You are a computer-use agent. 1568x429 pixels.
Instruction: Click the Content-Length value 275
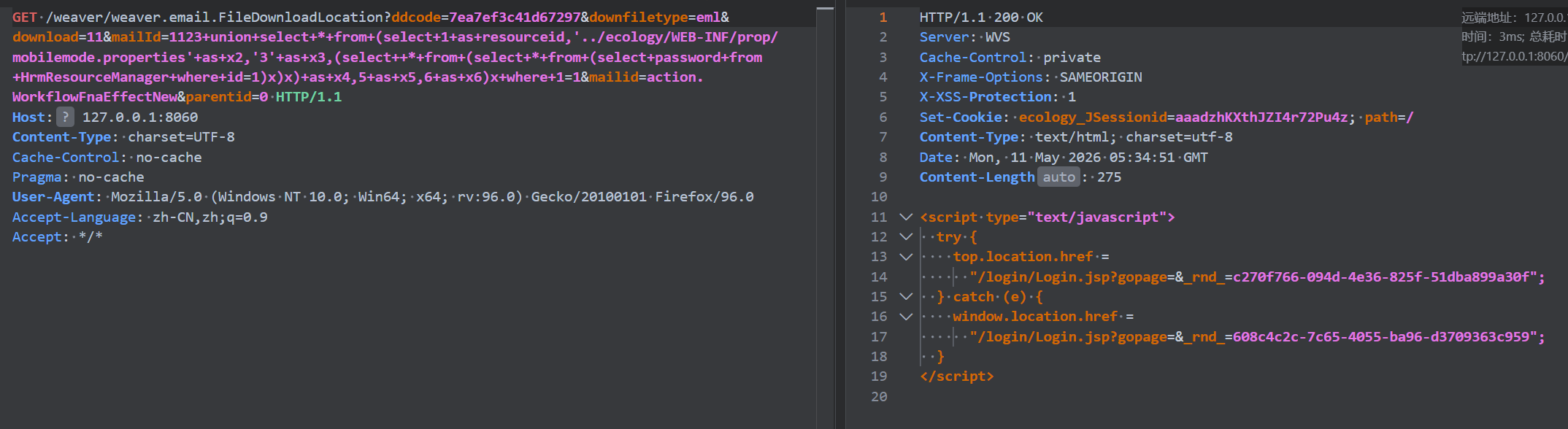point(1109,177)
